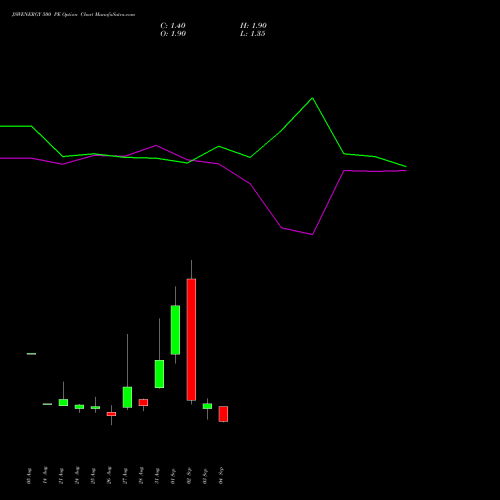
Task: Click the '02 Sep' date axis label
Action: tap(189, 476)
